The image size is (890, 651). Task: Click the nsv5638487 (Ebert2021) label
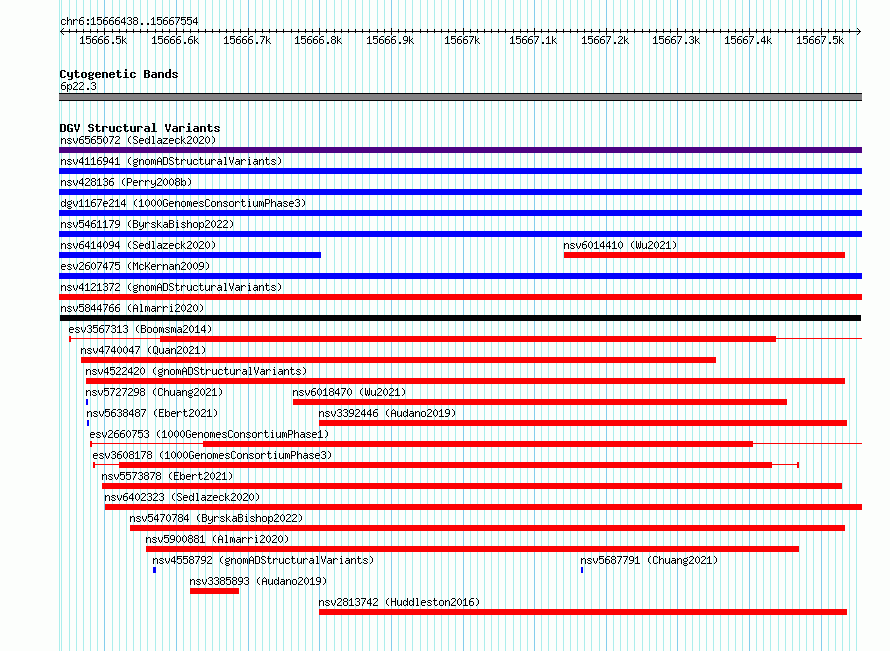152,413
